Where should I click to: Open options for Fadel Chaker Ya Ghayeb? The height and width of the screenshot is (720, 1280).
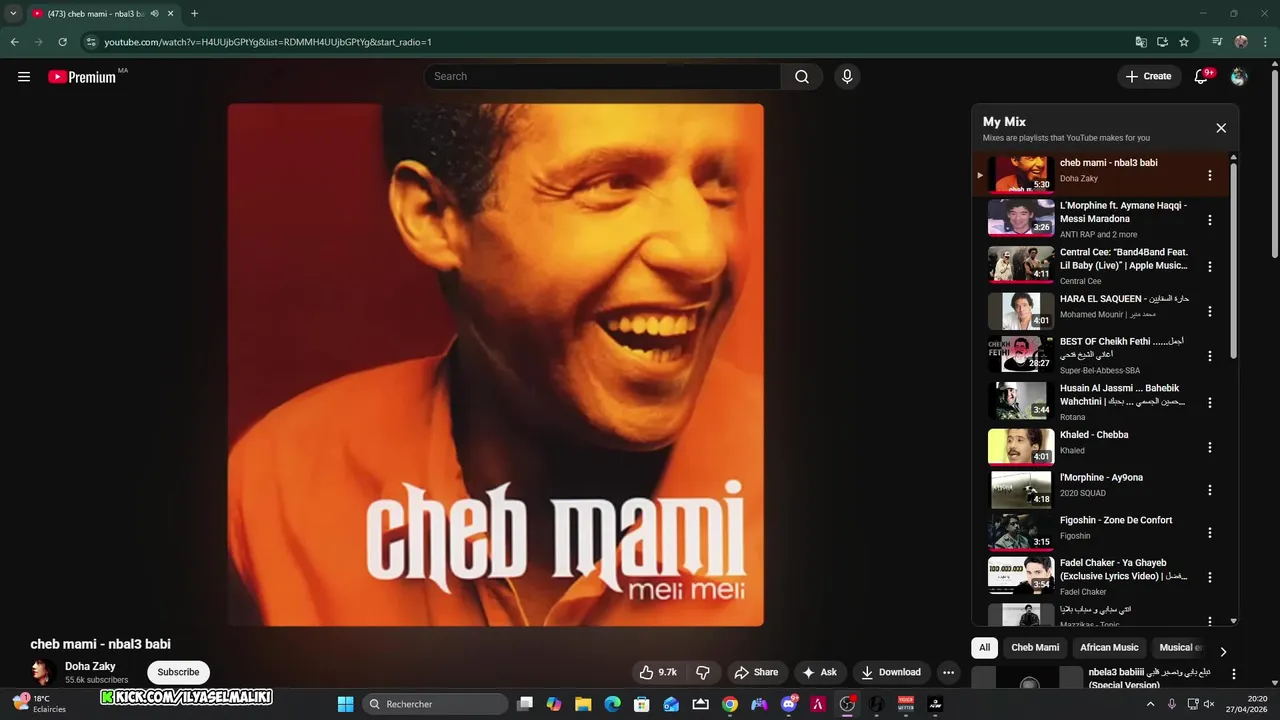tap(1209, 577)
